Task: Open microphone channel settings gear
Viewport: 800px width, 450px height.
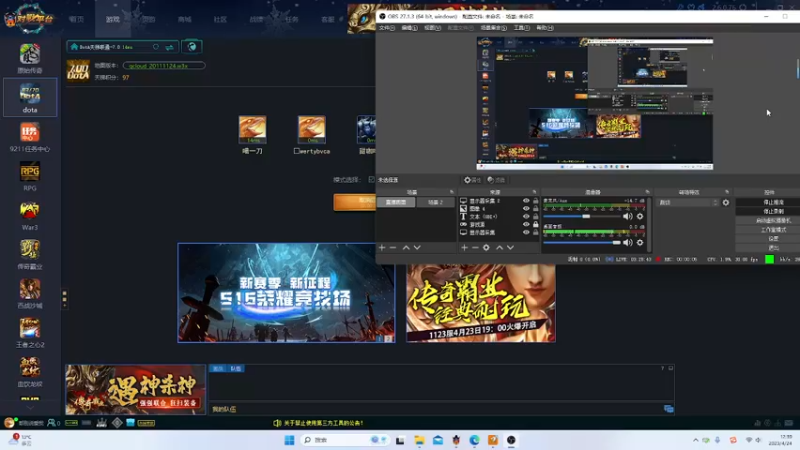Action: click(640, 216)
